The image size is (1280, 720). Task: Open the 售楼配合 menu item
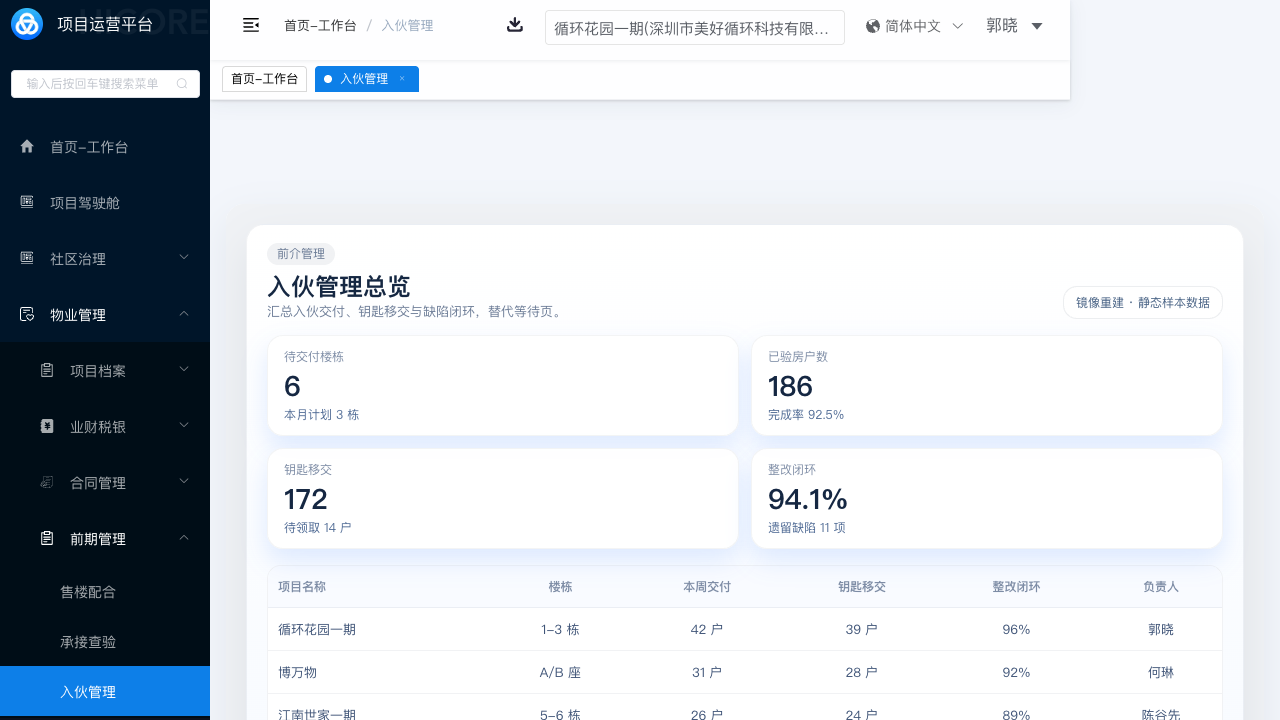coord(88,592)
